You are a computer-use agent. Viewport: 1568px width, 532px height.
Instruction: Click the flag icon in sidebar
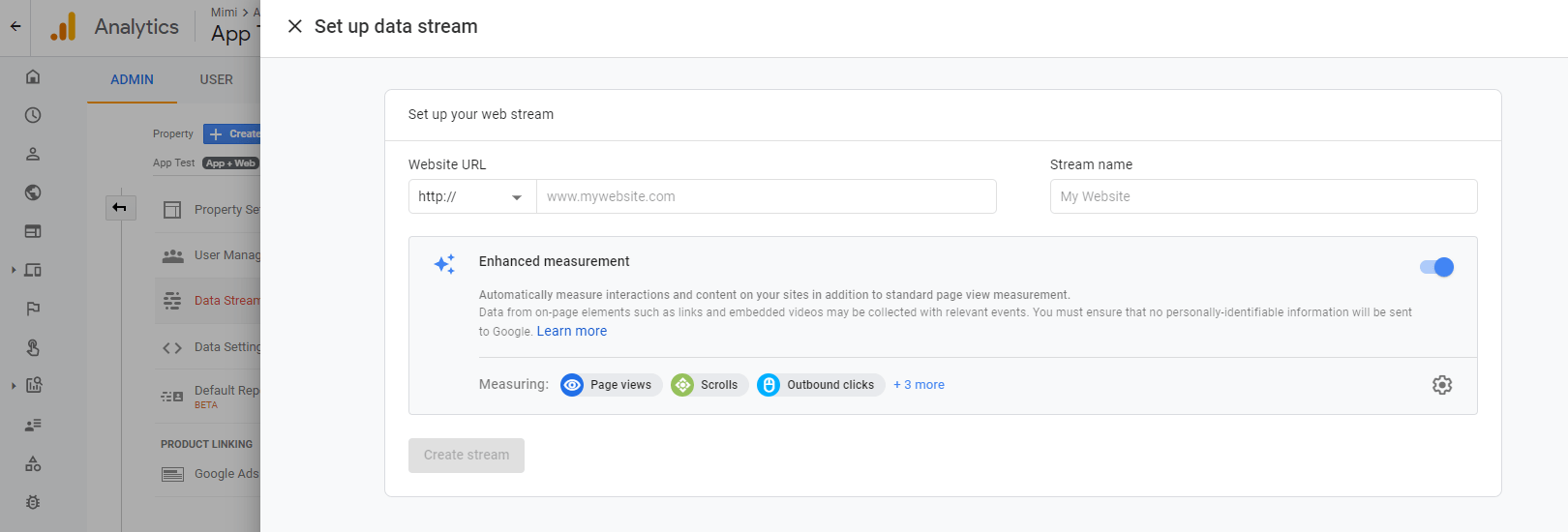coord(33,309)
